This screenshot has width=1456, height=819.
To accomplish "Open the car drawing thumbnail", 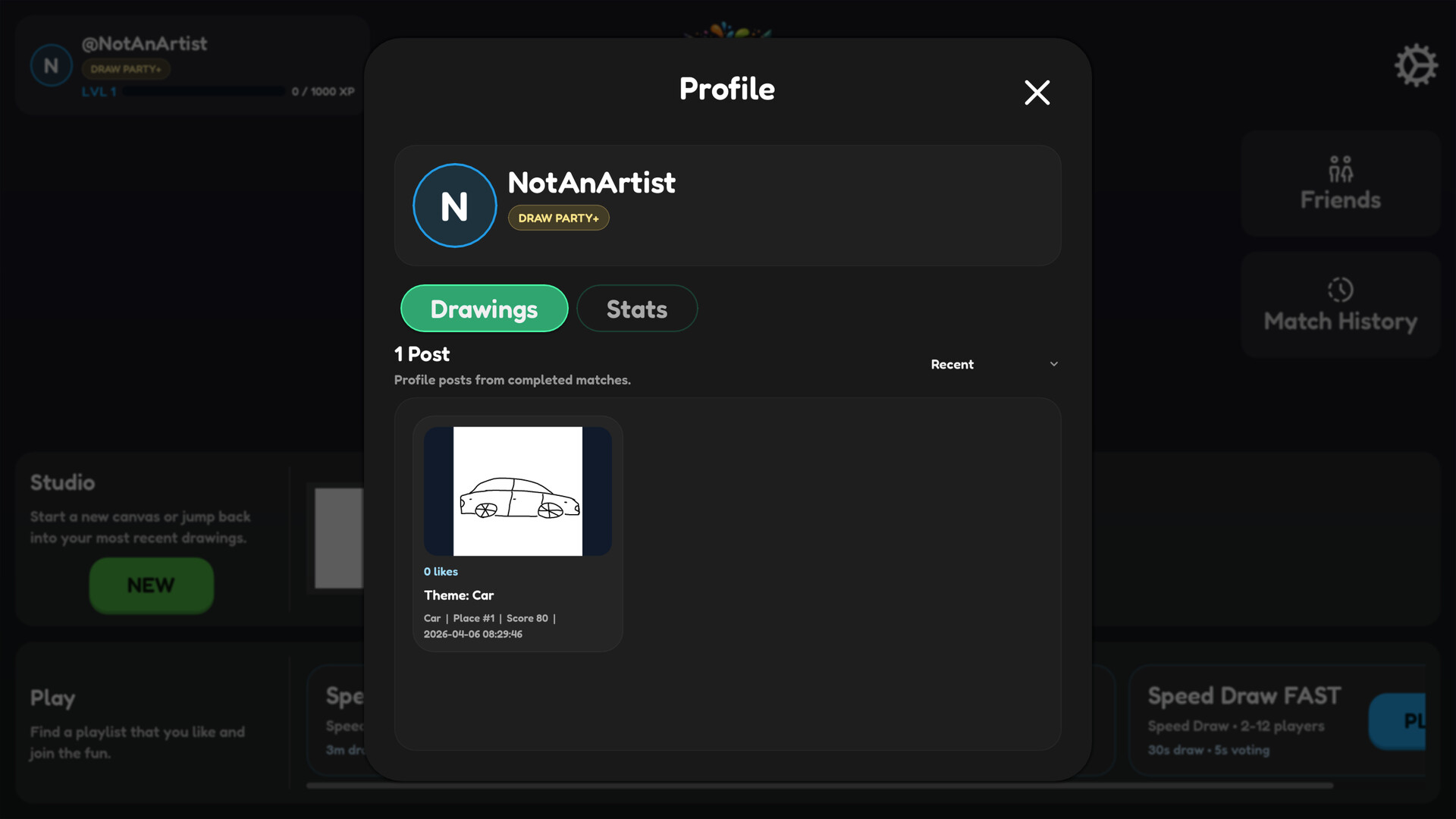I will tap(517, 491).
